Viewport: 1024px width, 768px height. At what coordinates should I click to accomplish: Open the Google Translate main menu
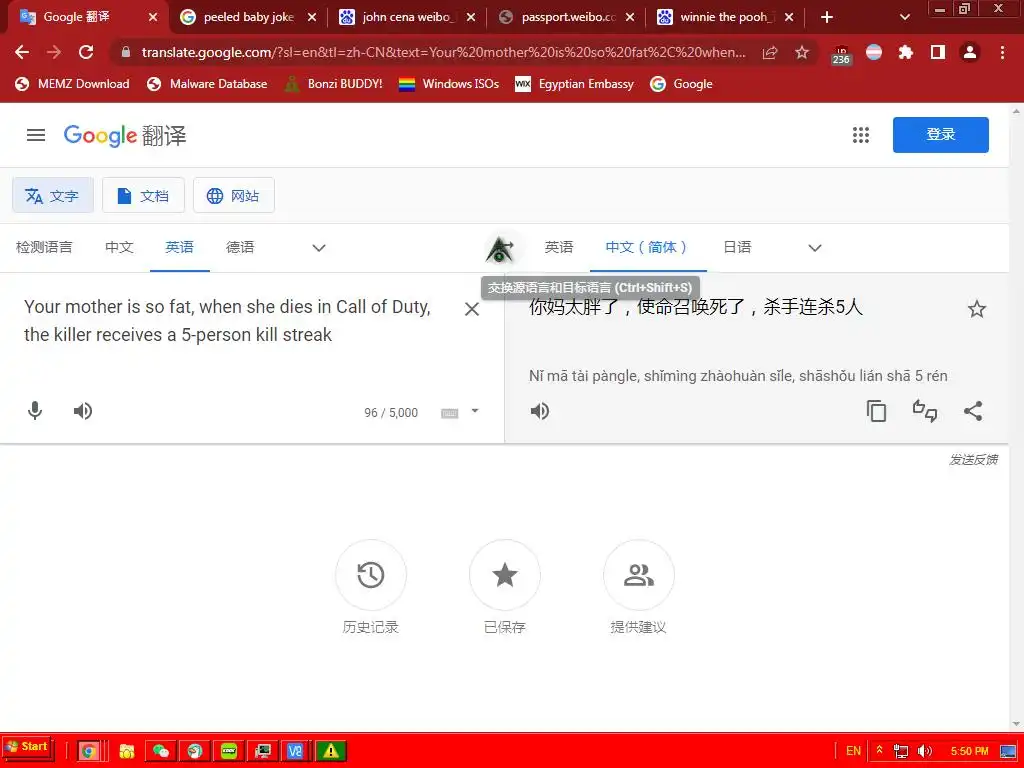(x=36, y=135)
